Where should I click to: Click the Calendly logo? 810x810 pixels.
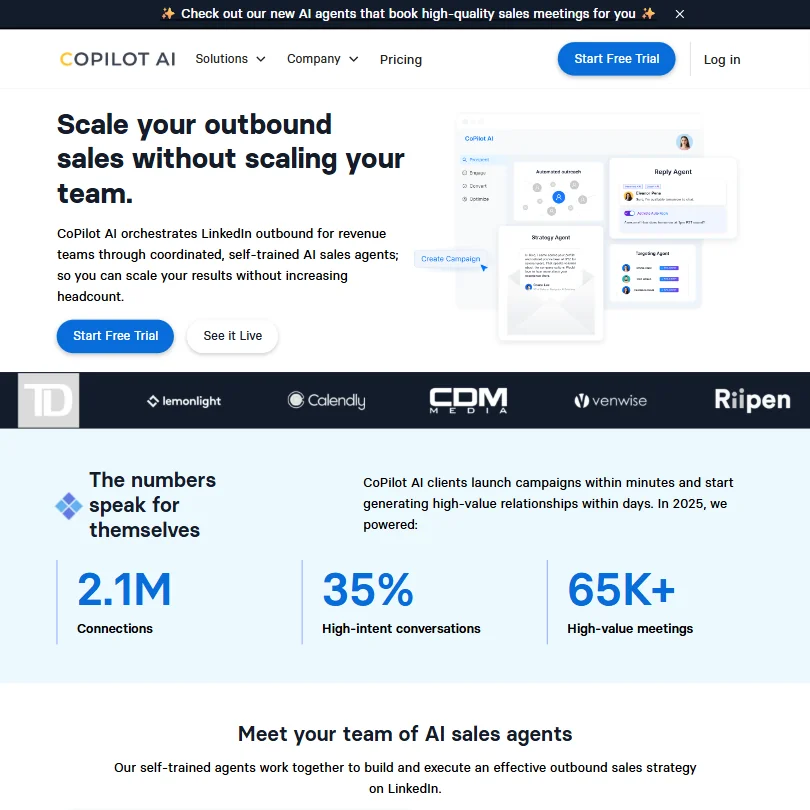click(x=326, y=400)
